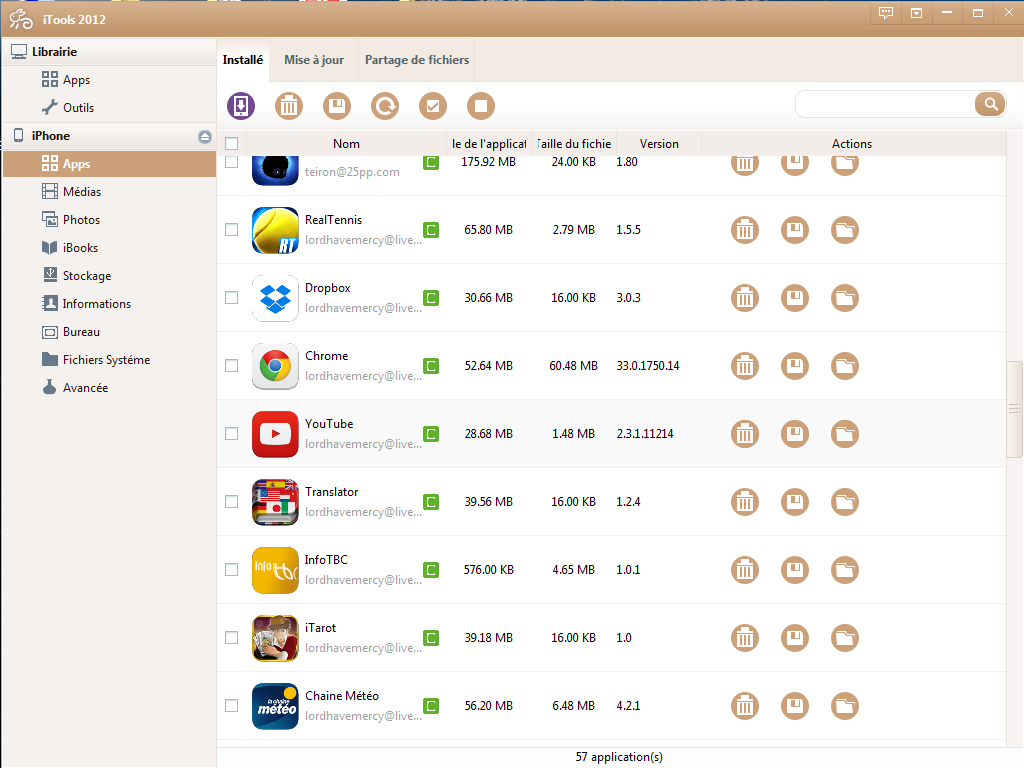The height and width of the screenshot is (768, 1024).
Task: Click the select-all checkmark toolbar icon
Action: pyautogui.click(x=433, y=105)
